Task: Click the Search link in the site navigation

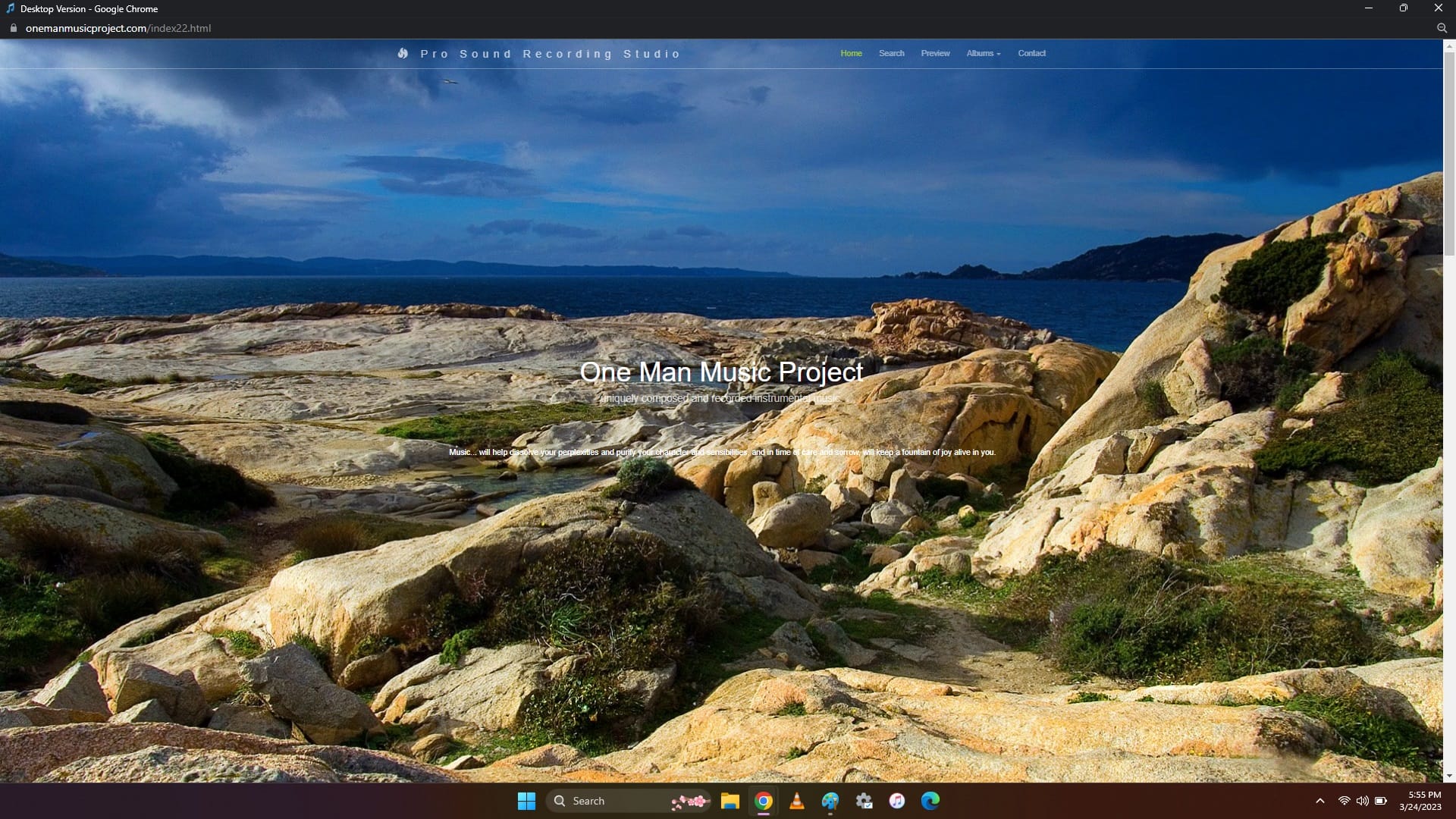Action: (x=891, y=53)
